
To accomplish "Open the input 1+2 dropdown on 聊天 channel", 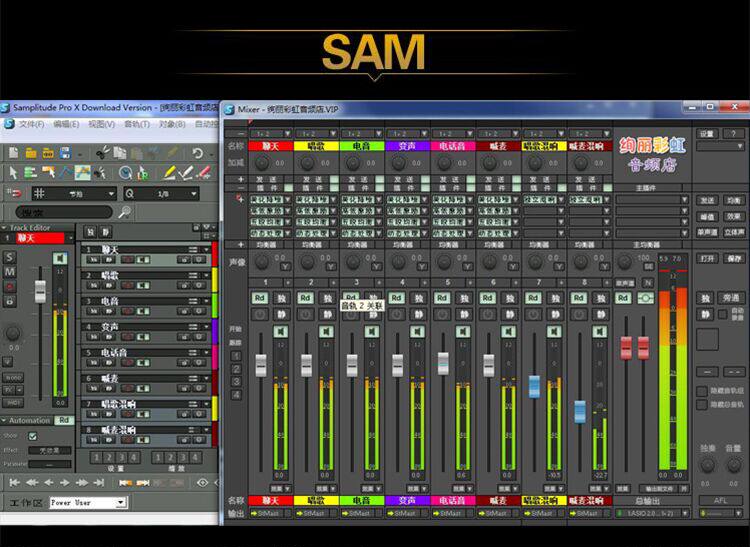I will [x=270, y=134].
